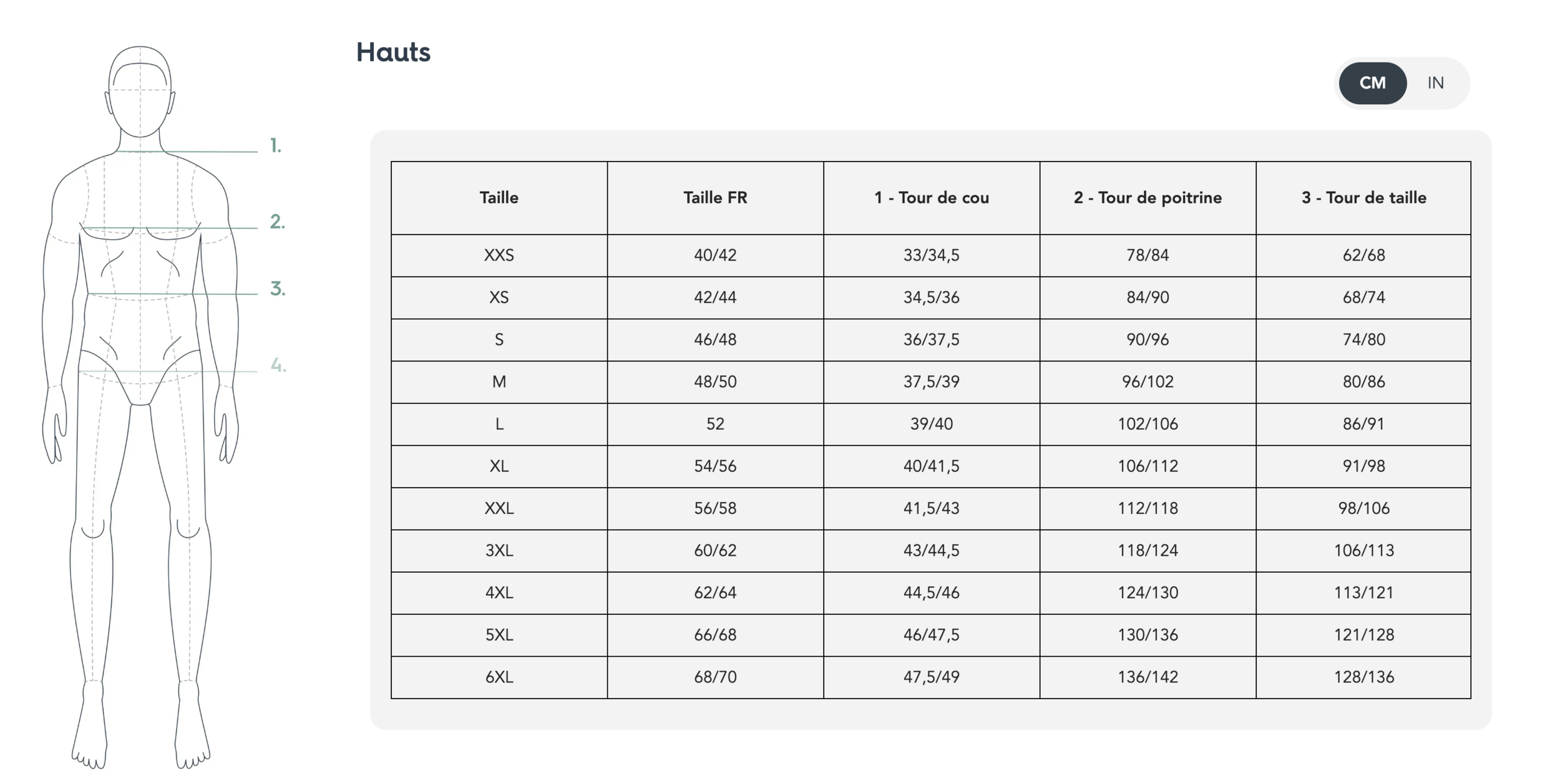The image size is (1560, 784).
Task: Select the XL size row label
Action: (499, 466)
